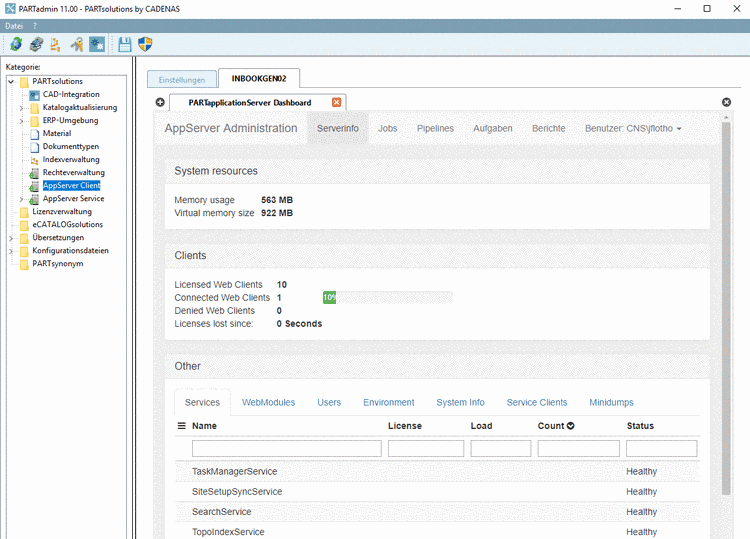Expand the Übersetzungen node
The height and width of the screenshot is (539, 750).
pyautogui.click(x=11, y=238)
